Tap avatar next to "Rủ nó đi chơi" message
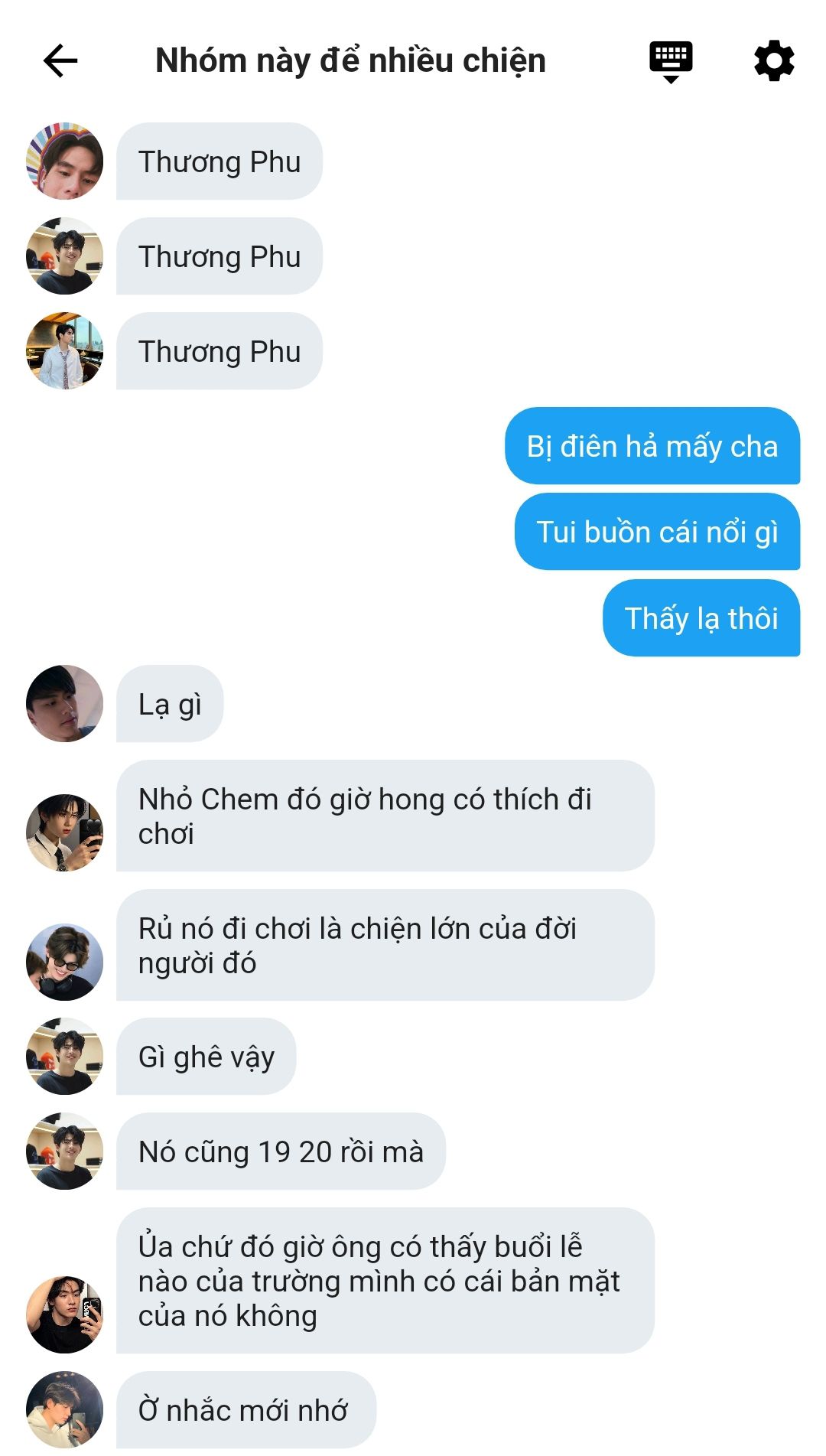 [65, 963]
